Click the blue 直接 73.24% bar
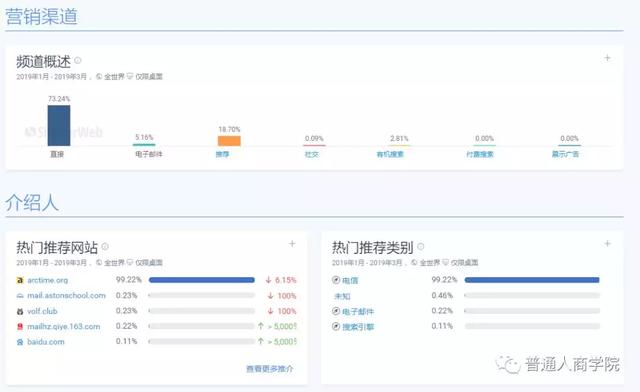 [x=59, y=125]
